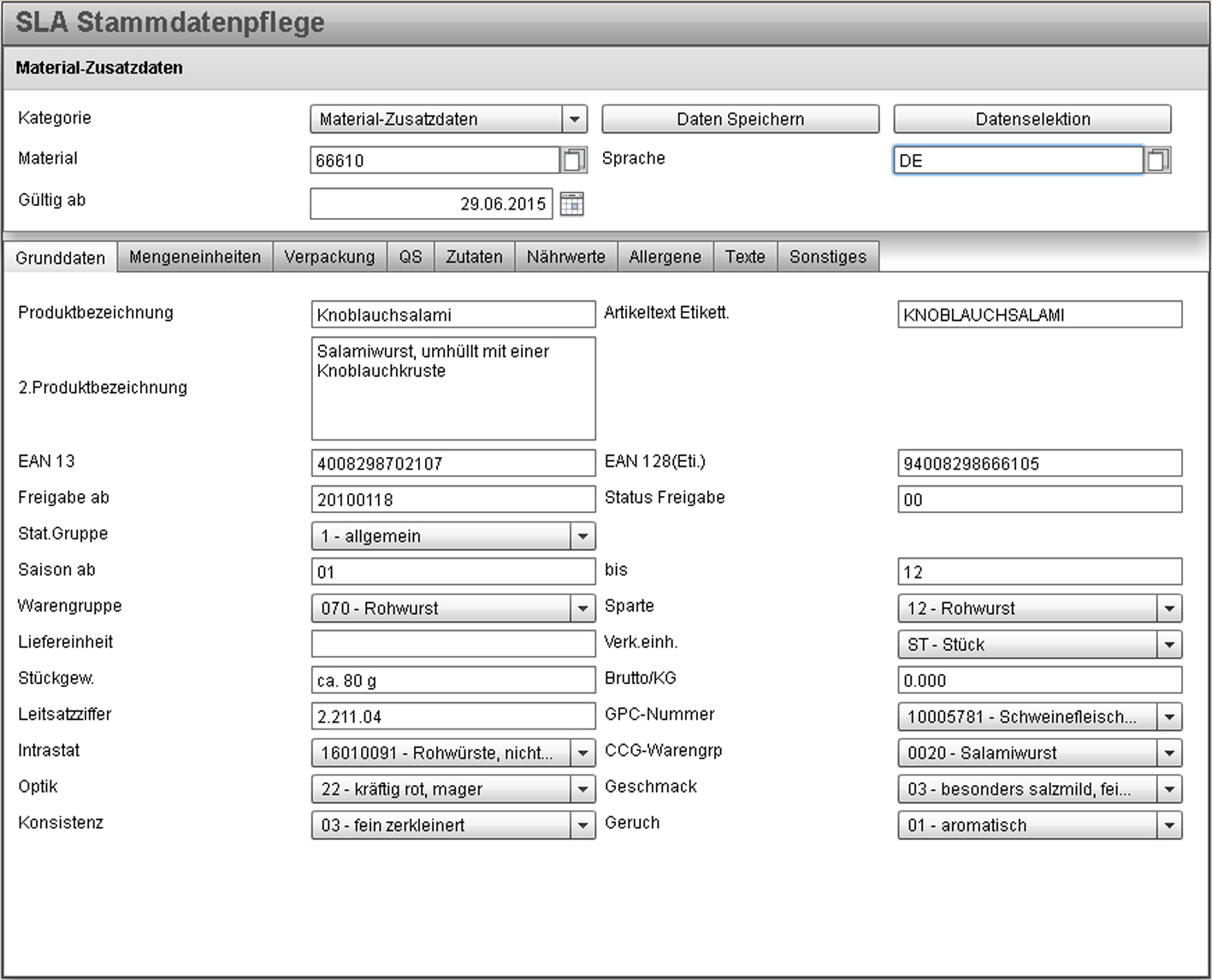Switch to the Grunddaten tab

point(60,257)
